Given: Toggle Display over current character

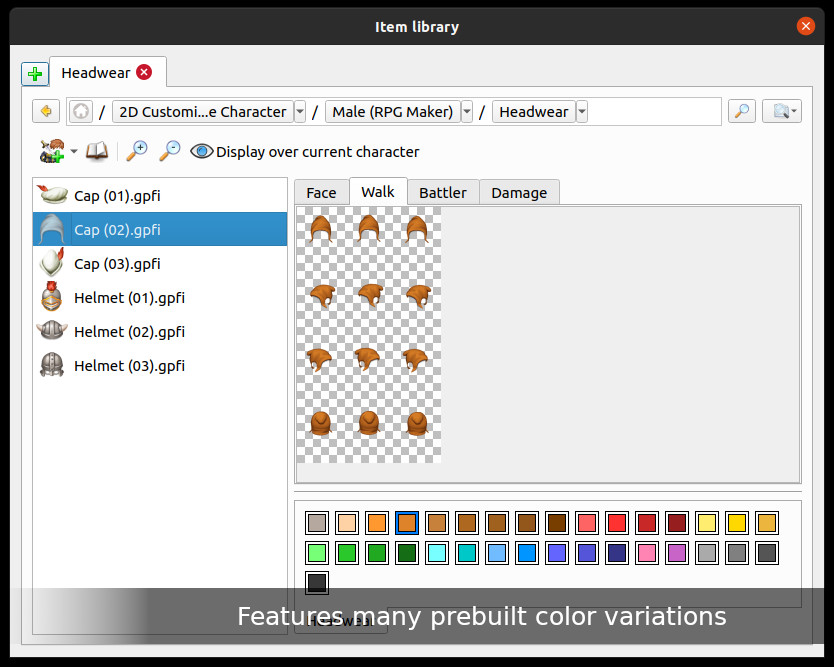Looking at the screenshot, I should (201, 151).
